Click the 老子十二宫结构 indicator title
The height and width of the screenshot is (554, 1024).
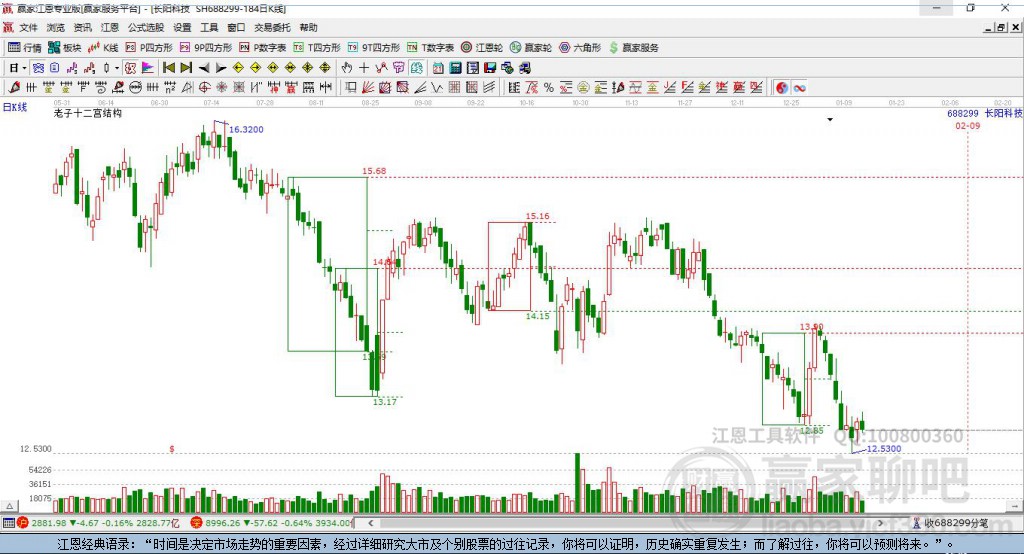point(88,113)
